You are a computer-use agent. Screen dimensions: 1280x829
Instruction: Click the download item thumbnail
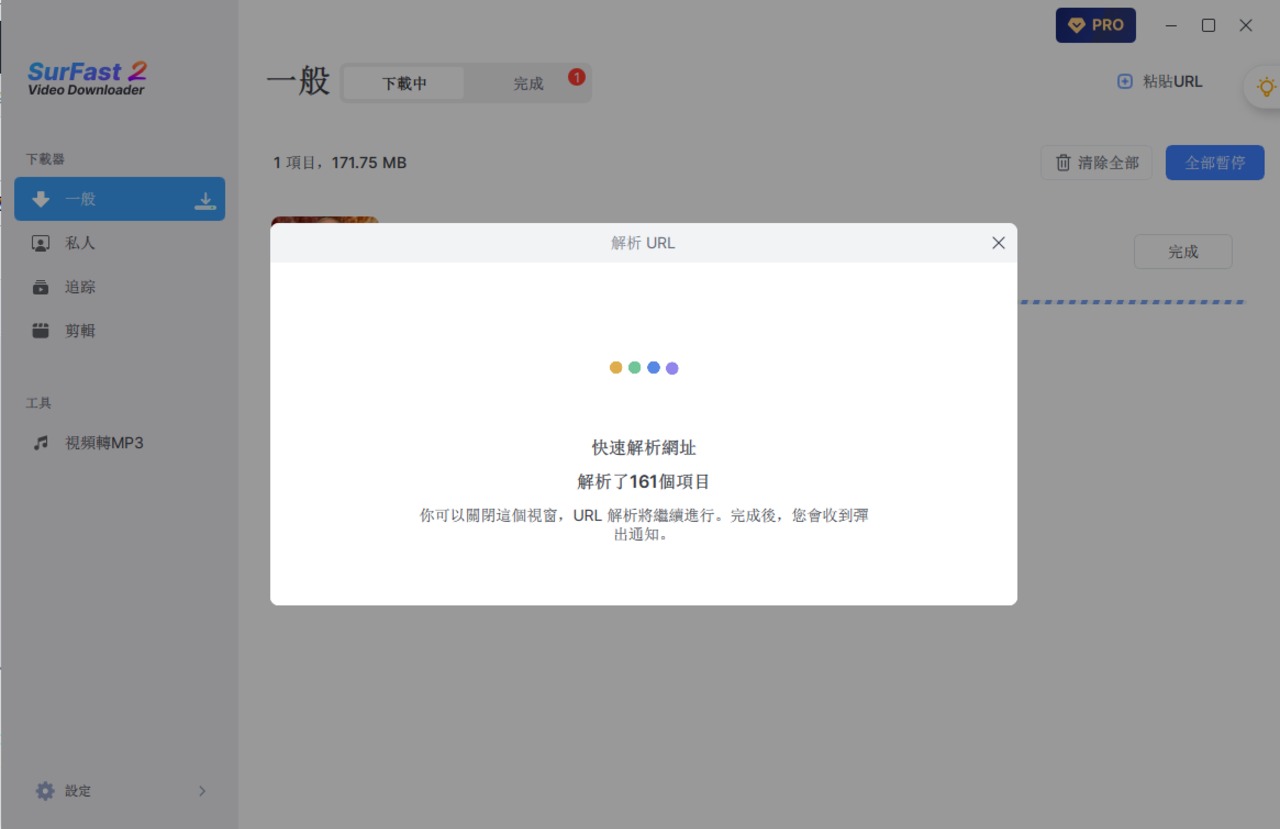click(x=325, y=219)
